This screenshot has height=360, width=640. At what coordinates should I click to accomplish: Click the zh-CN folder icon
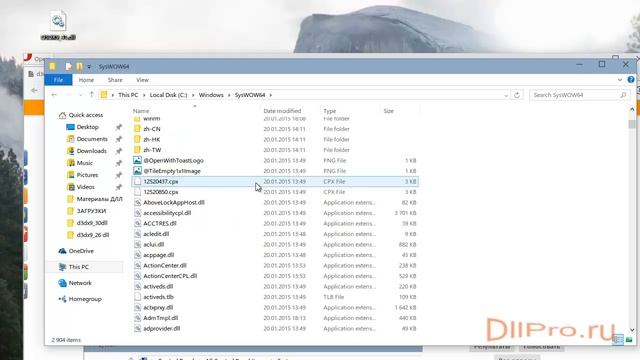(137, 129)
